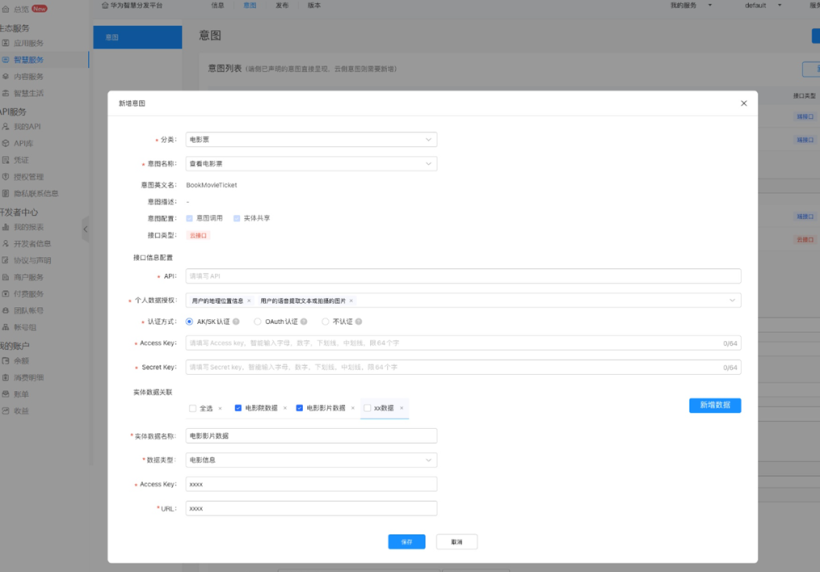The width and height of the screenshot is (820, 572).
Task: Toggle the 意图调用 checkbox
Action: [189, 218]
